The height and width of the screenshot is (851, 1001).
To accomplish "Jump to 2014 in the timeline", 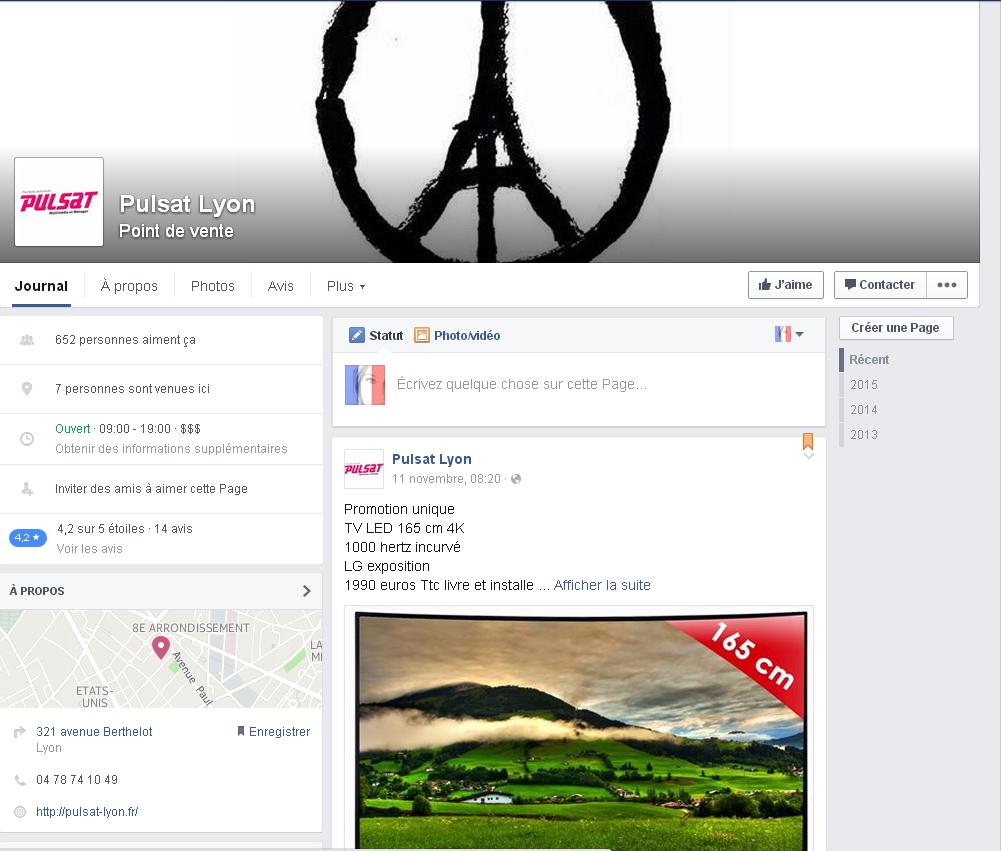I will click(864, 409).
